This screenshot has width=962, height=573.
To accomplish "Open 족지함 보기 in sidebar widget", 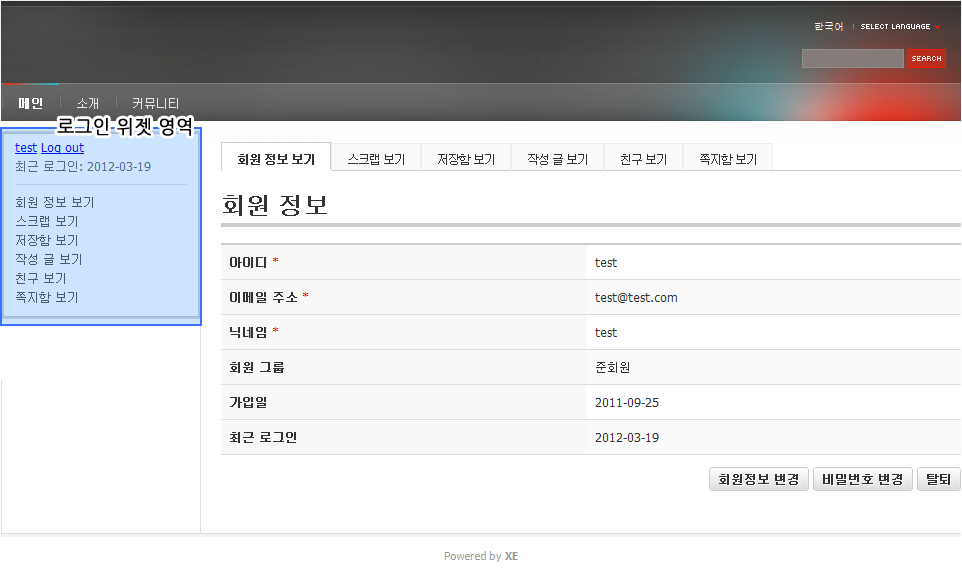I will pos(47,297).
